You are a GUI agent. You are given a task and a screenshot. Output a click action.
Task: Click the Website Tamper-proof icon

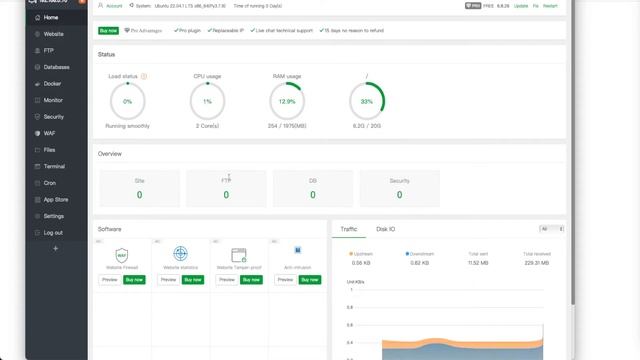point(239,255)
